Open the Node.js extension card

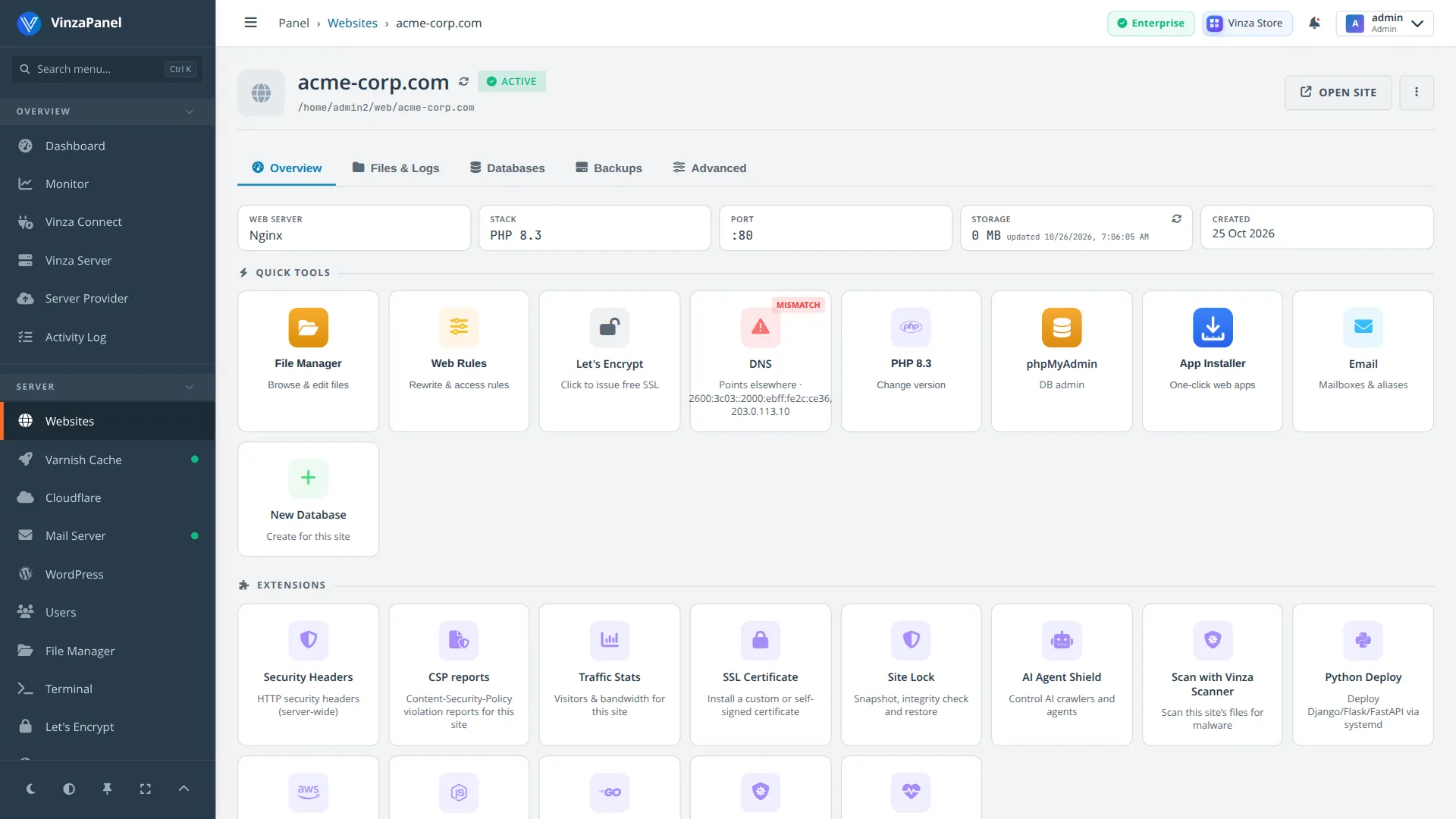pyautogui.click(x=459, y=788)
